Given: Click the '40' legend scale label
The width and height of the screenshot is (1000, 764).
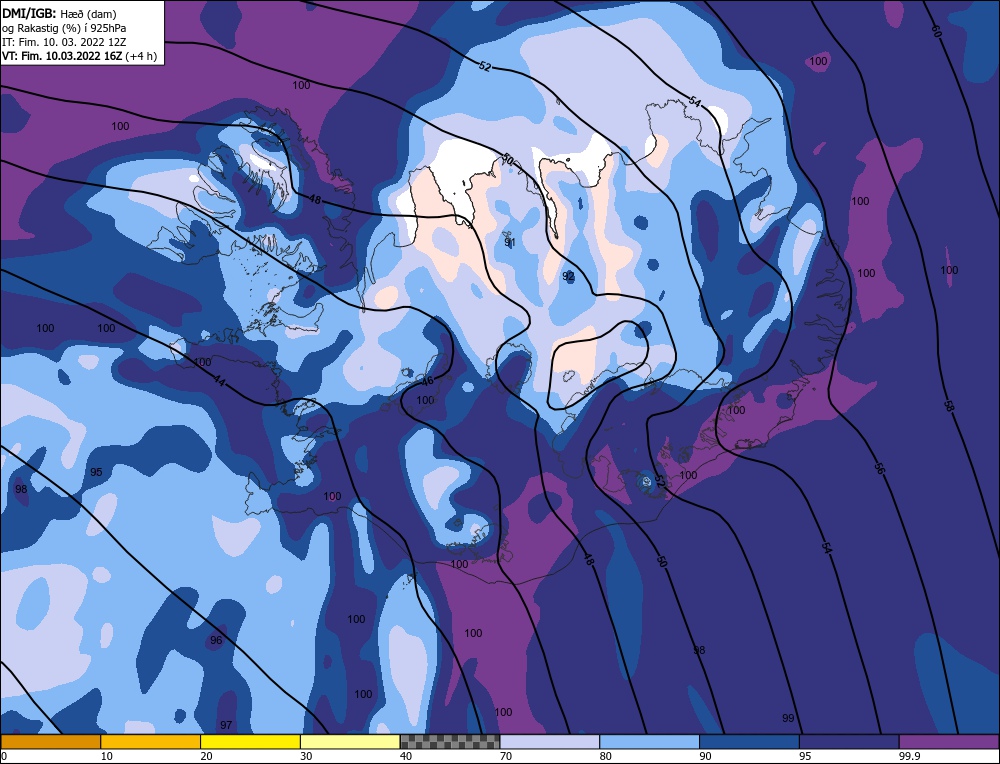Looking at the screenshot, I should click(406, 756).
